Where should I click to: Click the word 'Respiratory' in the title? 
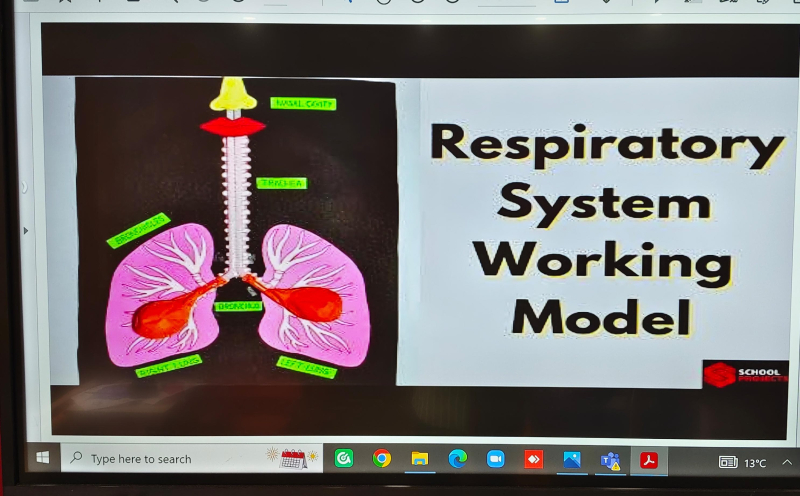[607, 145]
